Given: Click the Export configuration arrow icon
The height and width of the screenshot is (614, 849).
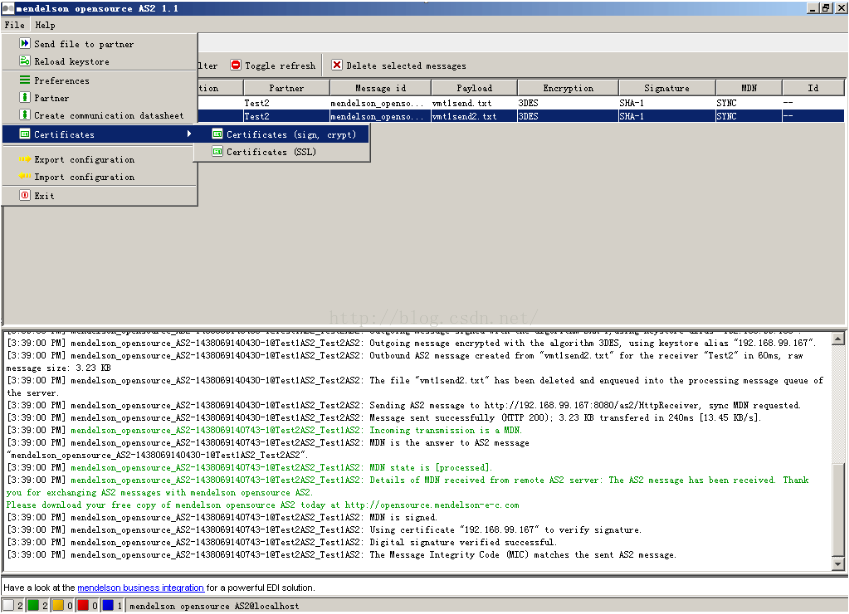Looking at the screenshot, I should (24, 159).
